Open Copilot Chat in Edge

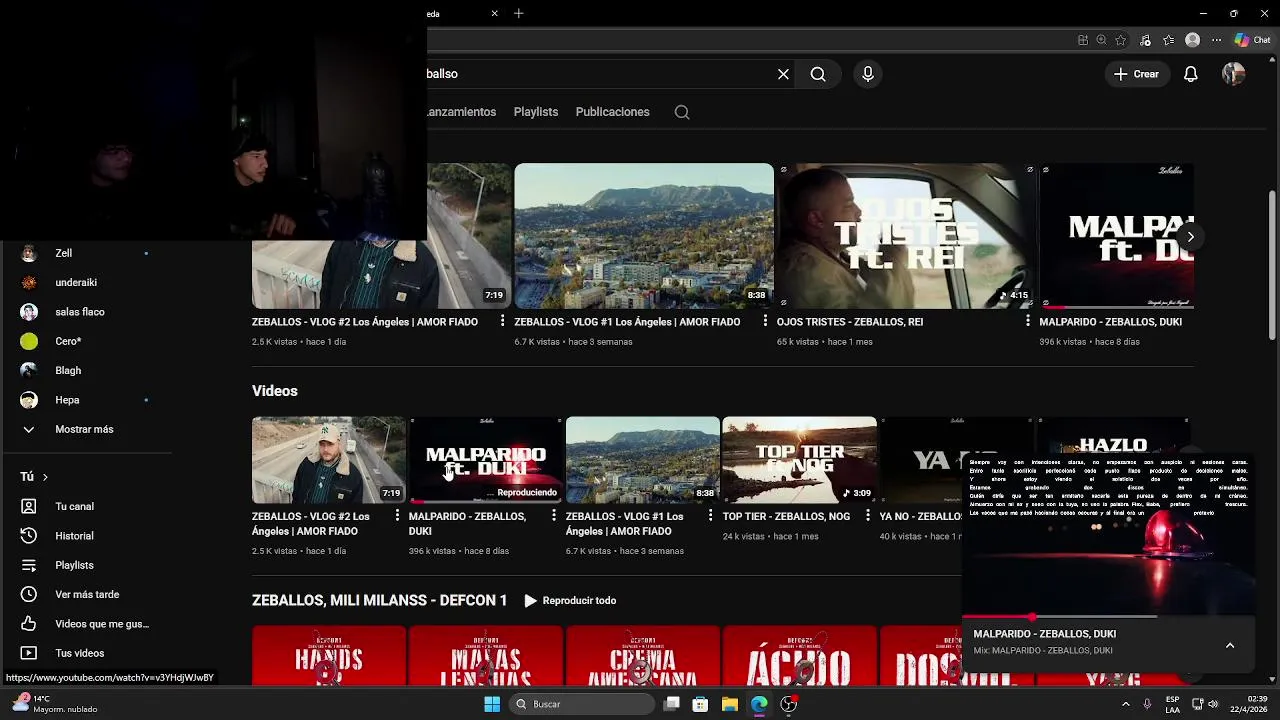(1252, 40)
